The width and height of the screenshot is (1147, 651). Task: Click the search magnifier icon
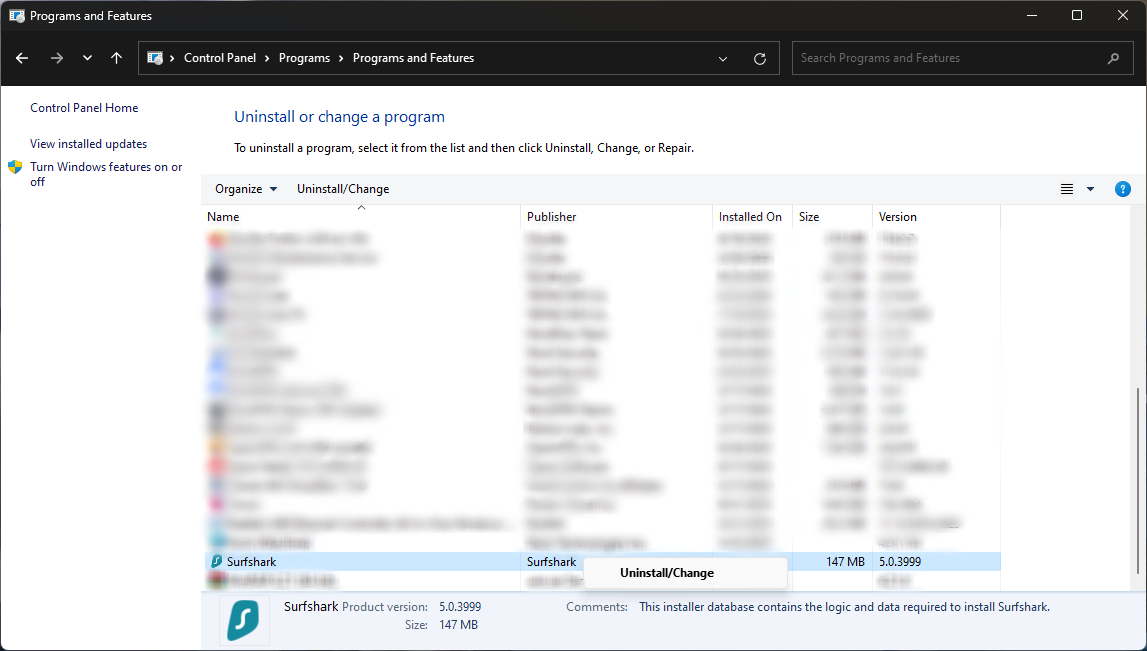click(1113, 58)
